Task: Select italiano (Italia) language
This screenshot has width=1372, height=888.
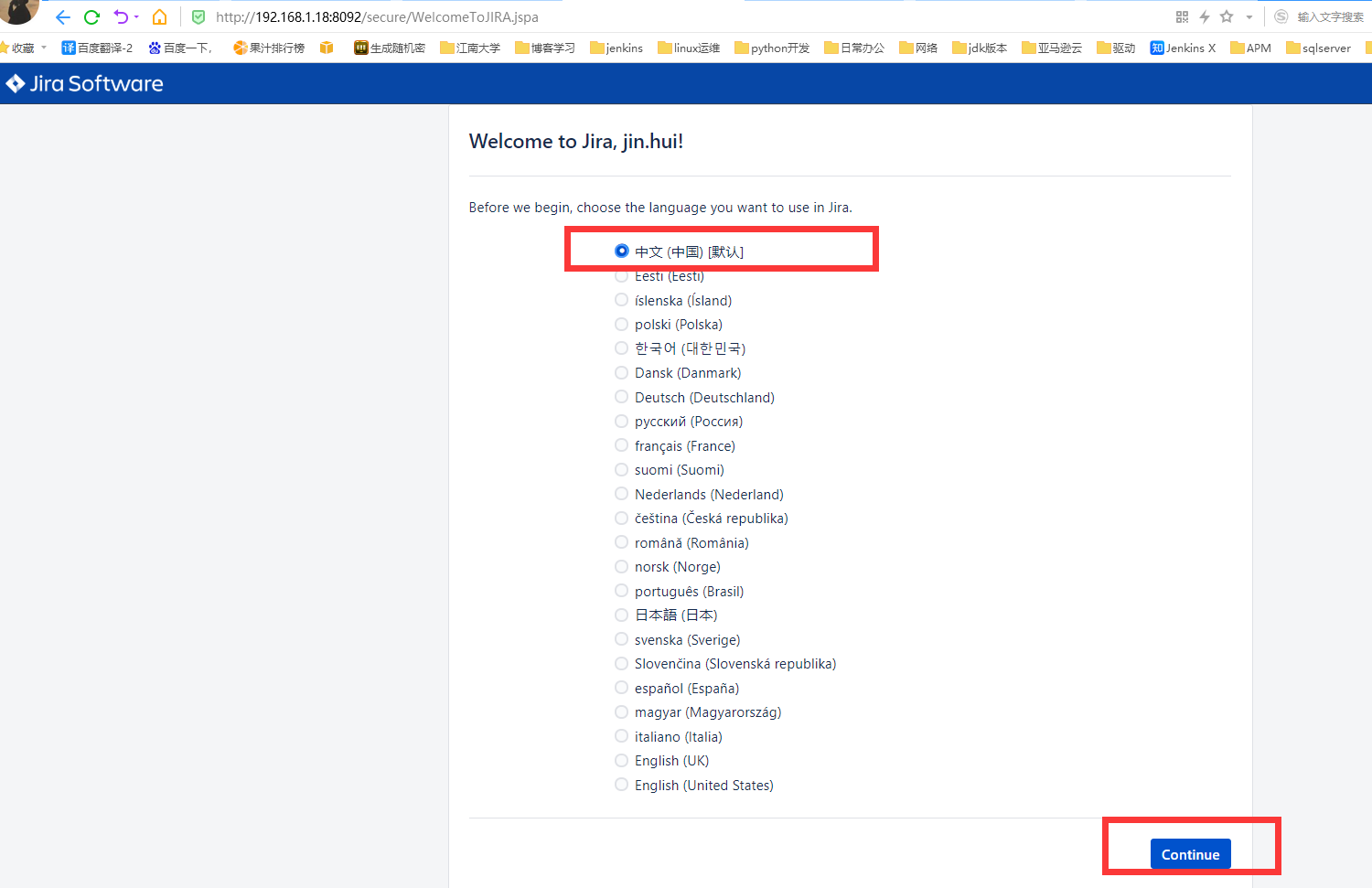Action: 622,736
